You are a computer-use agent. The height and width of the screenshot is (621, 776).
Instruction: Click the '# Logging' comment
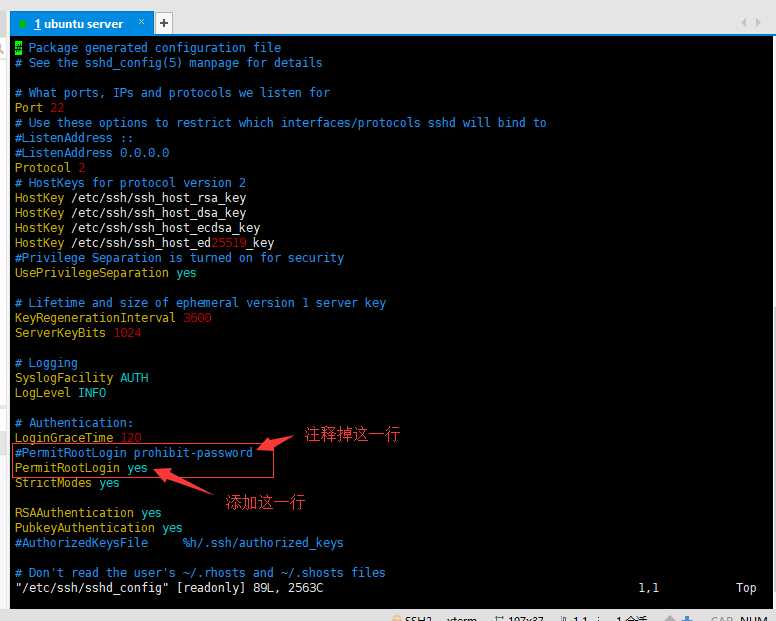(x=46, y=363)
